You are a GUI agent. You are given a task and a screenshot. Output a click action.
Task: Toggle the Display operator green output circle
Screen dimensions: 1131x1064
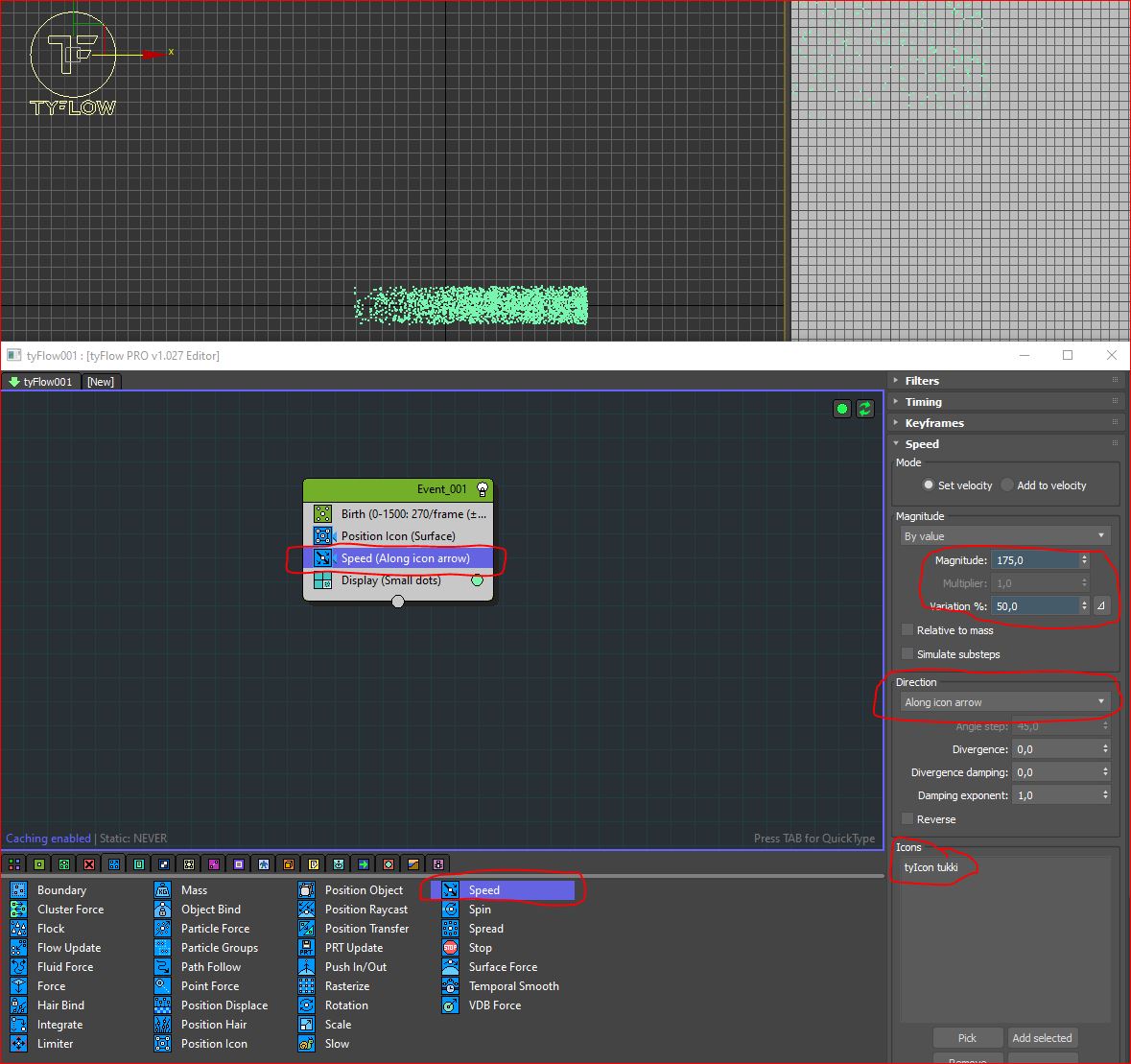tap(477, 580)
